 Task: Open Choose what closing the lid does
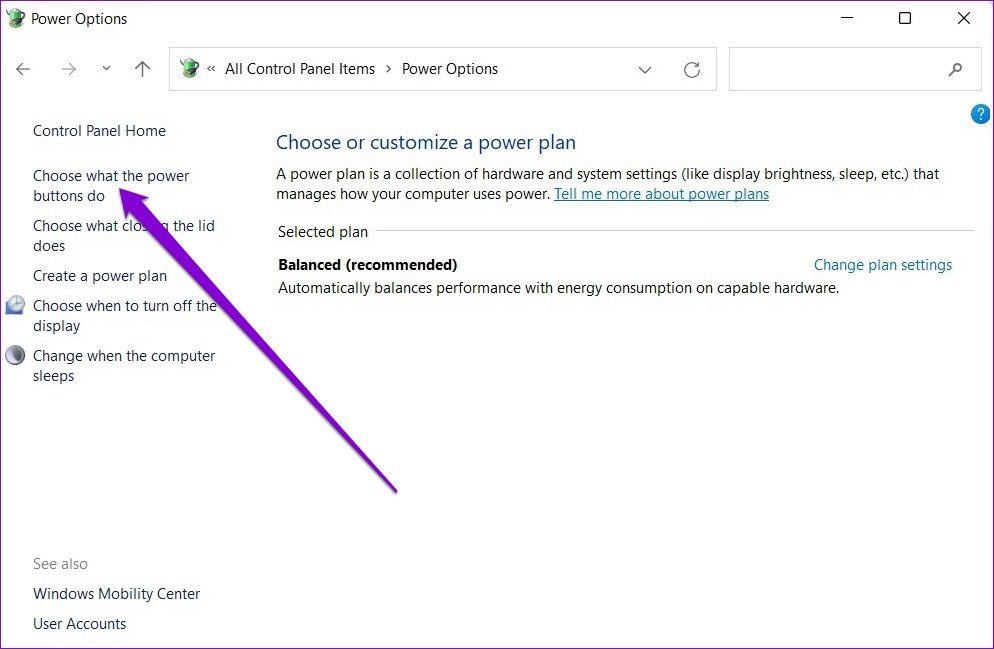124,236
